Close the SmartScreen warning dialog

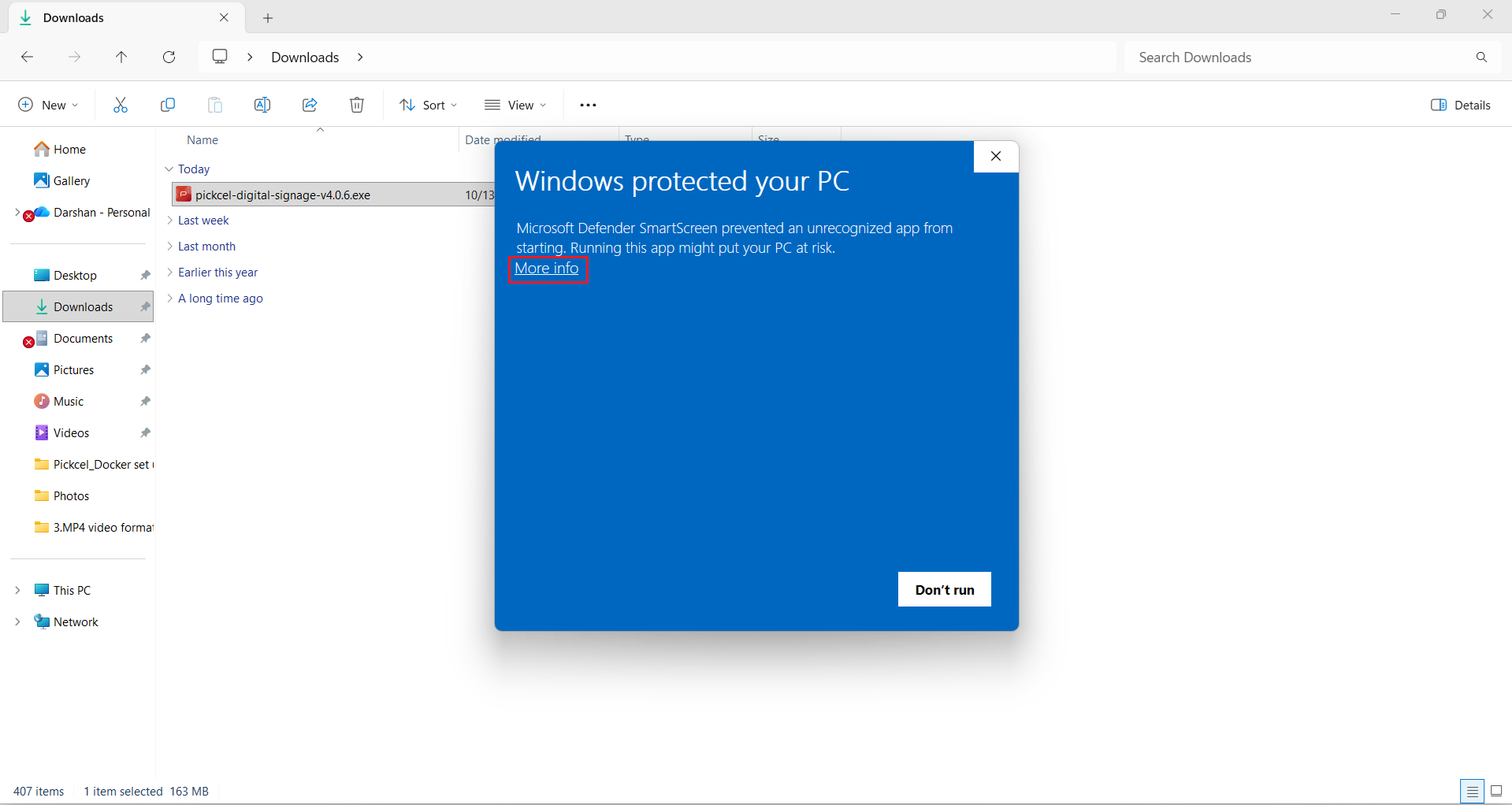[996, 156]
